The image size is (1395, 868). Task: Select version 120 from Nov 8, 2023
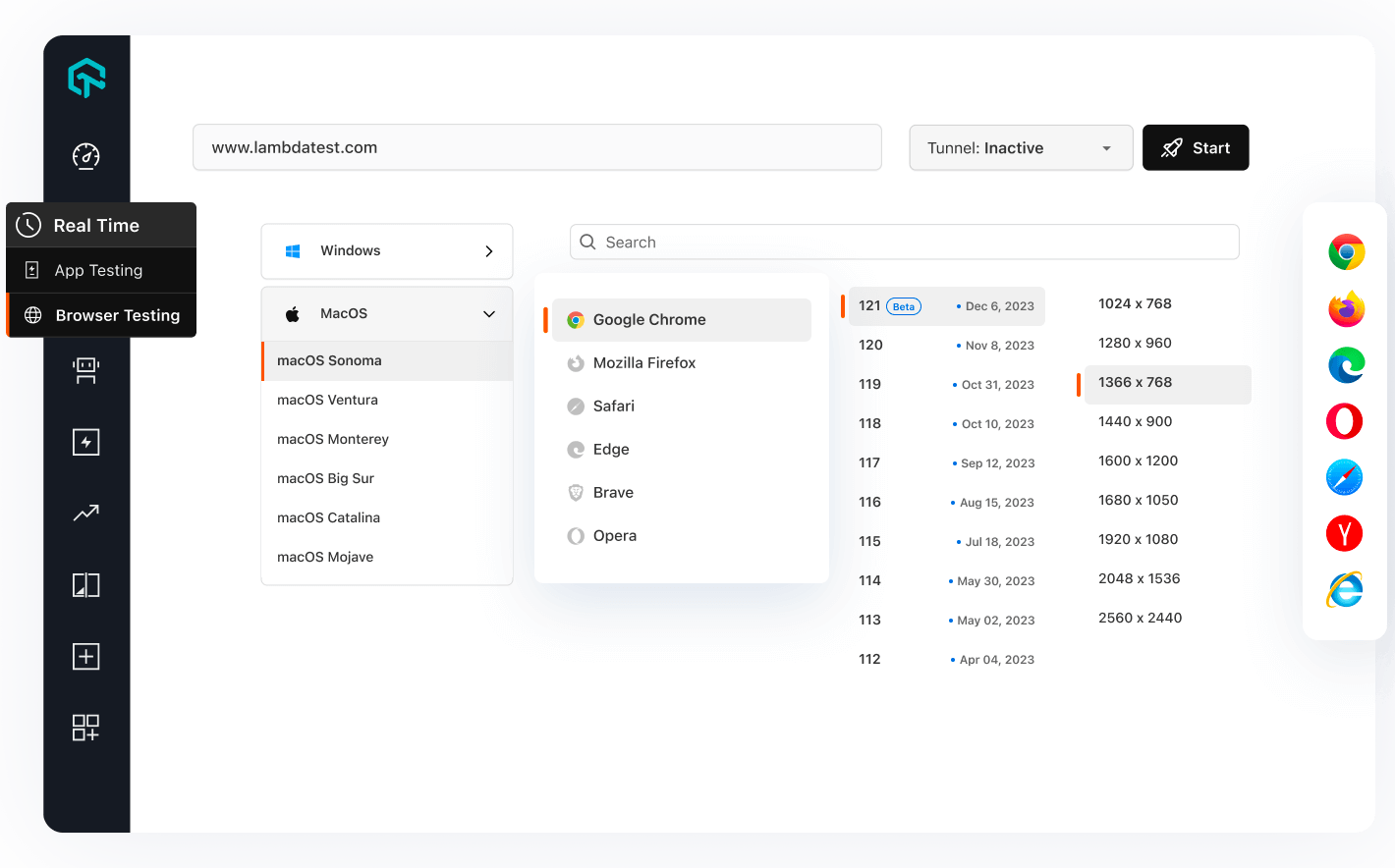946,346
